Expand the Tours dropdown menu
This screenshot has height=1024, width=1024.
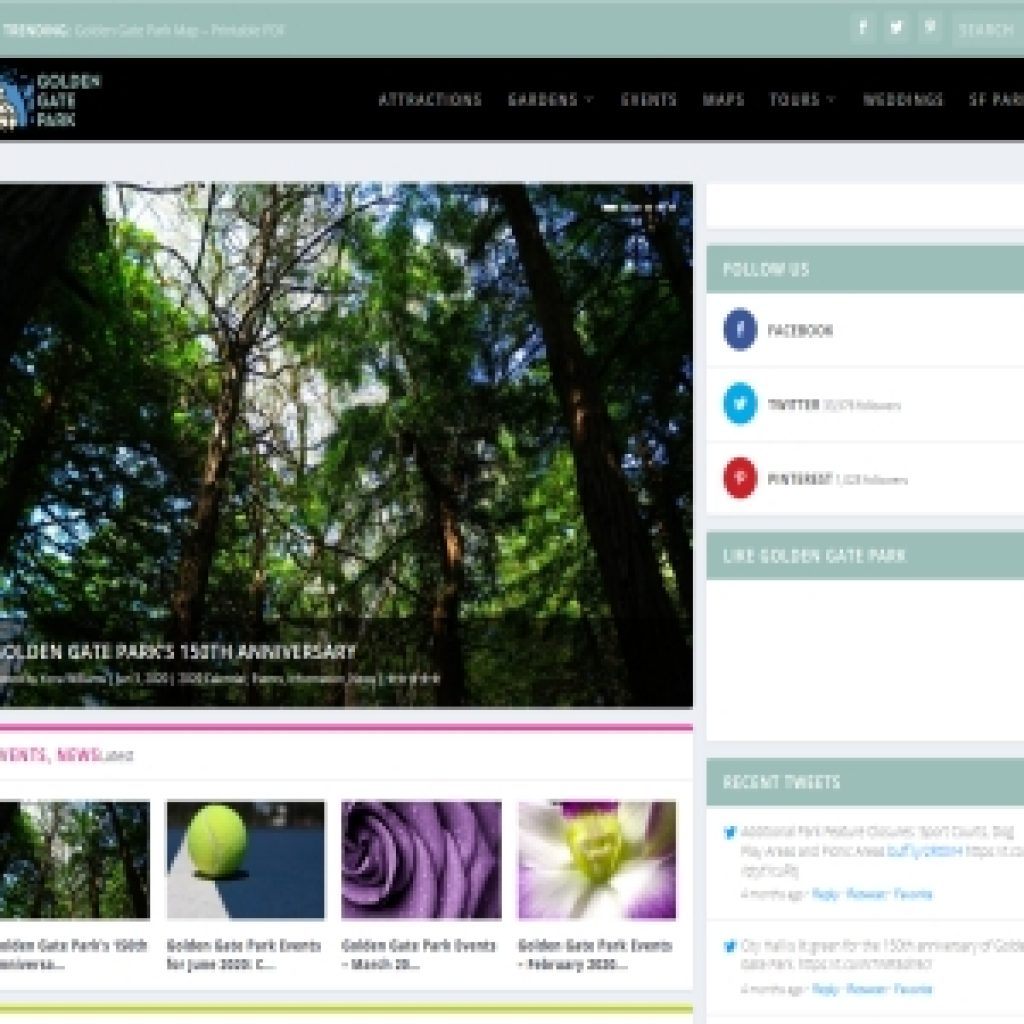pyautogui.click(x=802, y=99)
